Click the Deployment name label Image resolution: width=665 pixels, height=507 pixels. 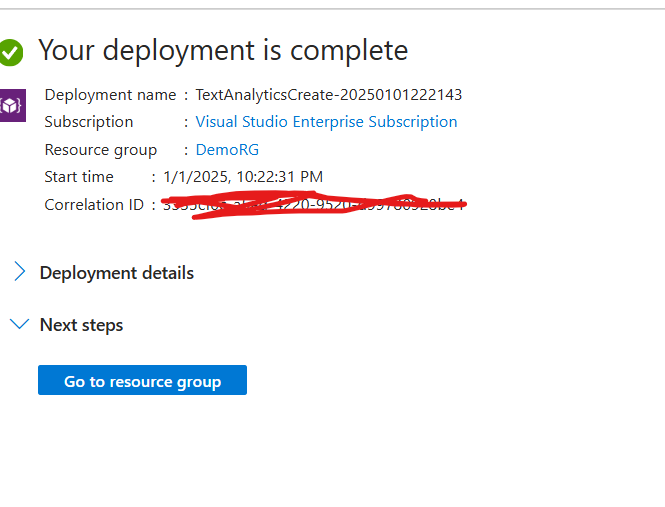[x=110, y=95]
